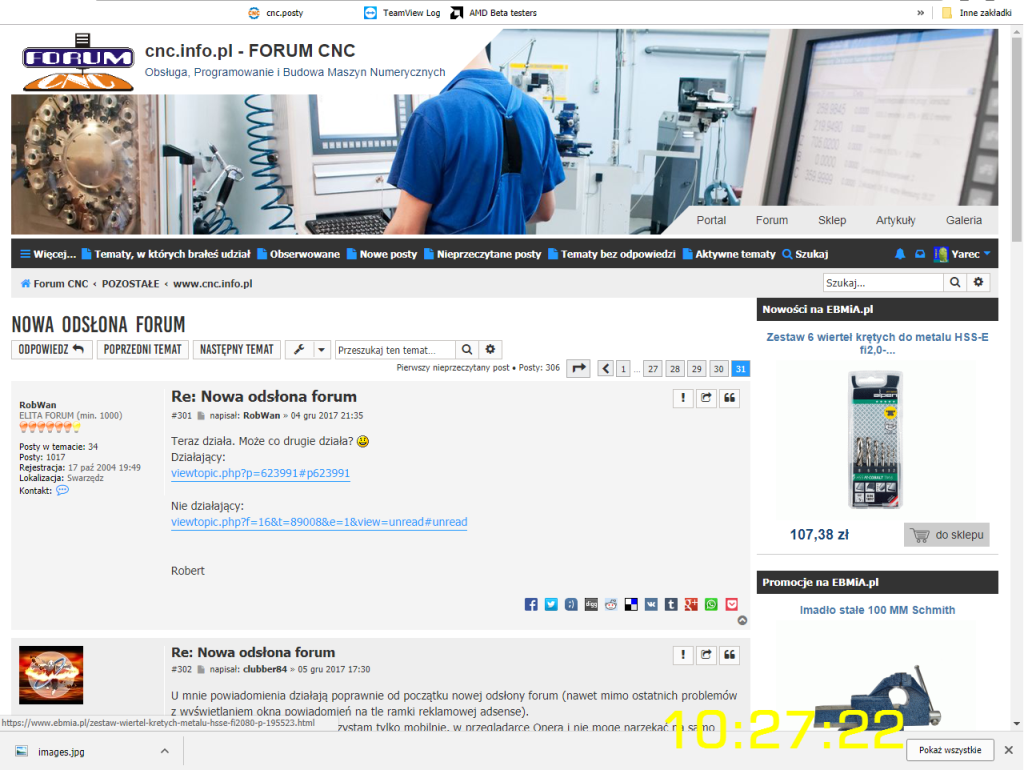Go to page 27 of topic
This screenshot has height=770, width=1024.
coord(653,369)
